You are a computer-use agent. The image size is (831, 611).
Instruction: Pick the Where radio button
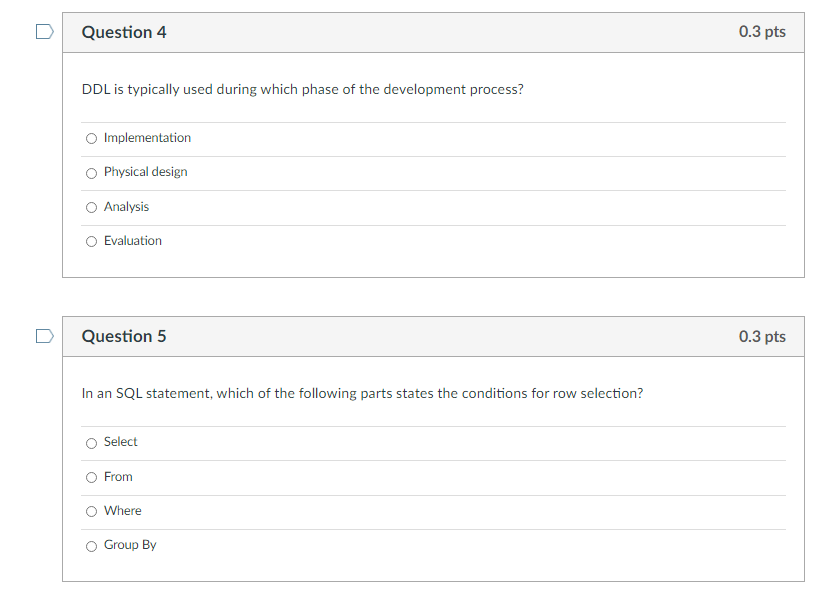(x=92, y=511)
